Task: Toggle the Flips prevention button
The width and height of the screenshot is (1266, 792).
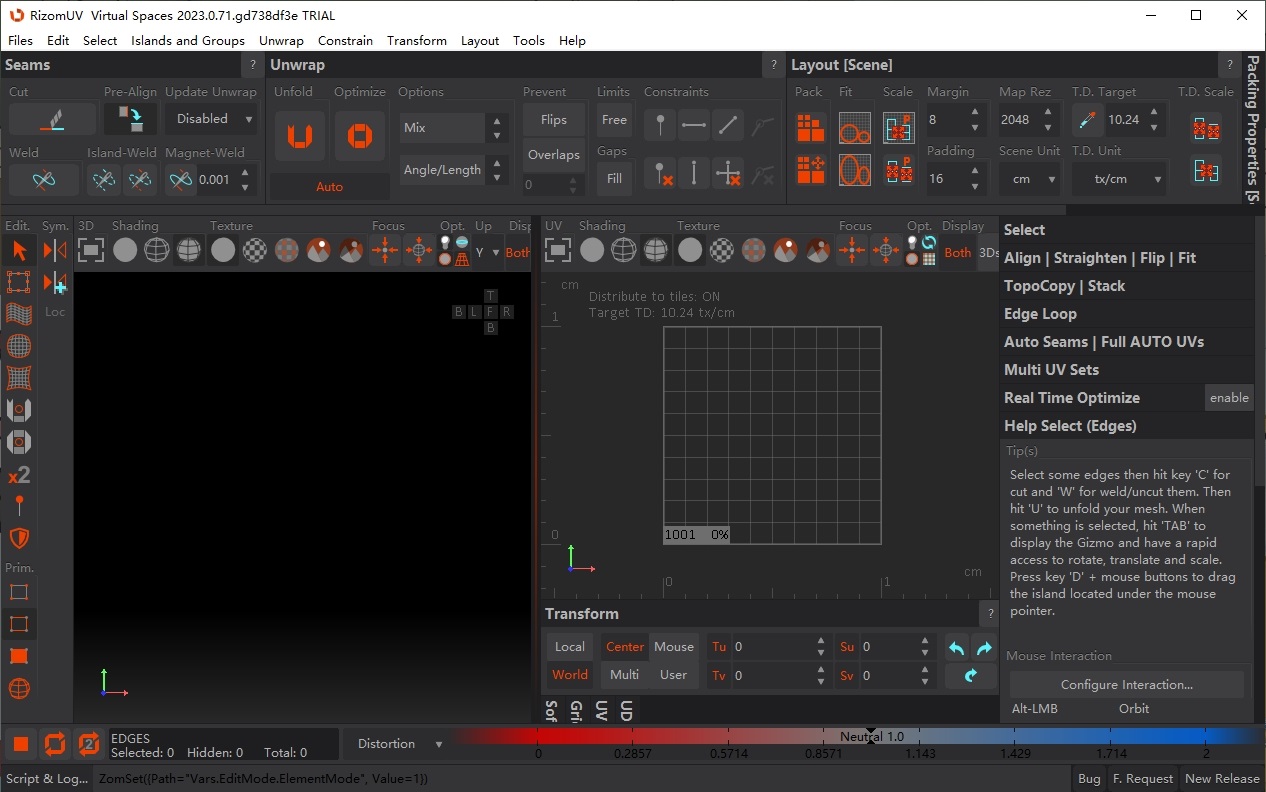Action: click(x=553, y=120)
